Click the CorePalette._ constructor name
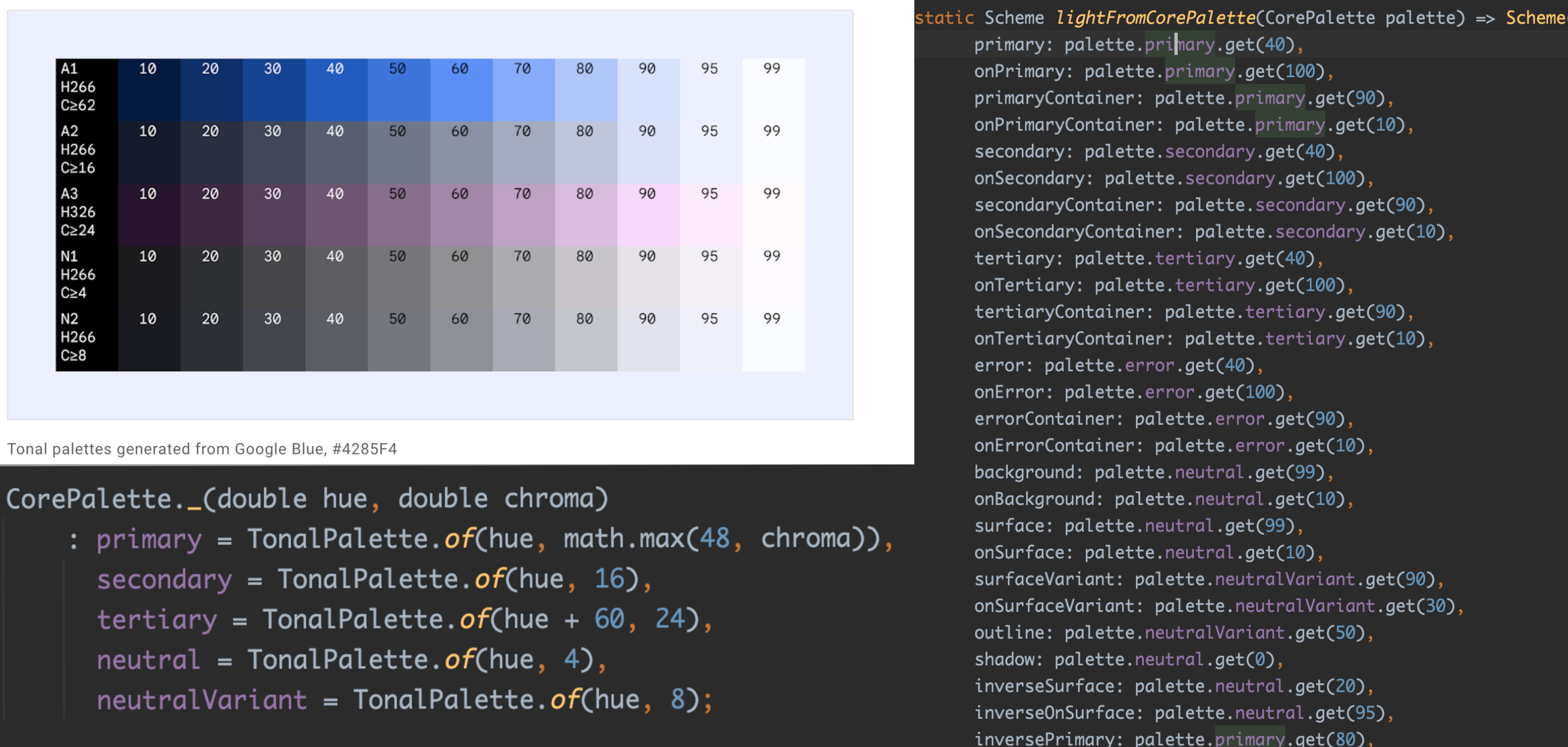This screenshot has width=1568, height=747. 104,499
